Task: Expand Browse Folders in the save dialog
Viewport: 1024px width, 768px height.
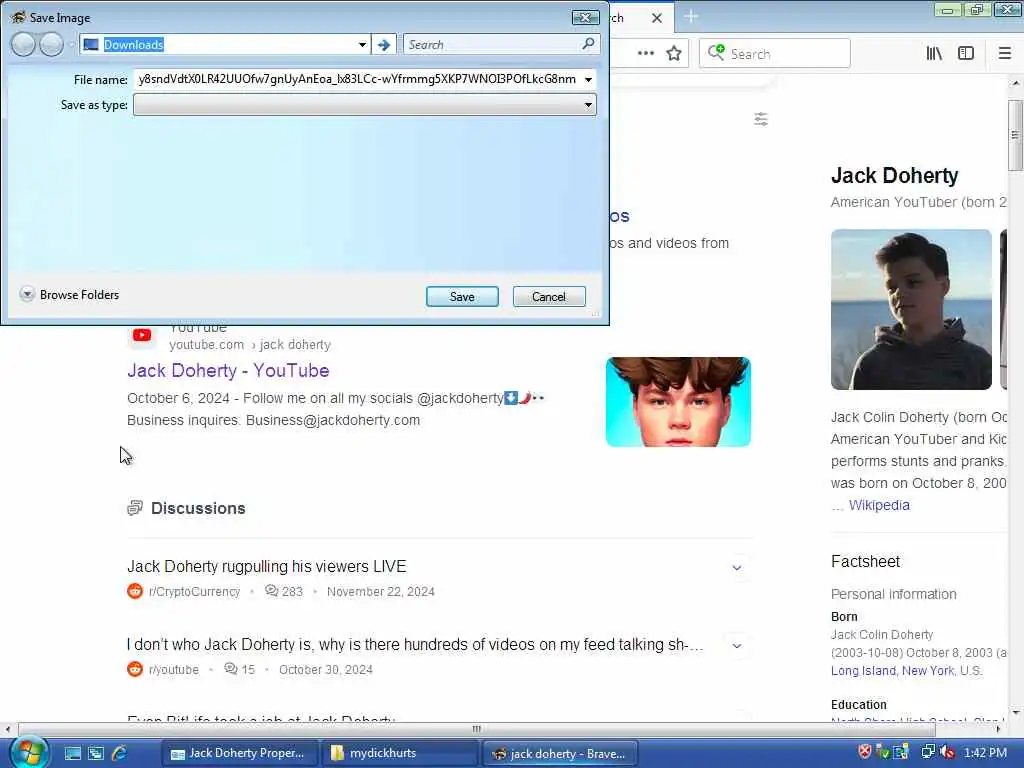Action: (69, 295)
